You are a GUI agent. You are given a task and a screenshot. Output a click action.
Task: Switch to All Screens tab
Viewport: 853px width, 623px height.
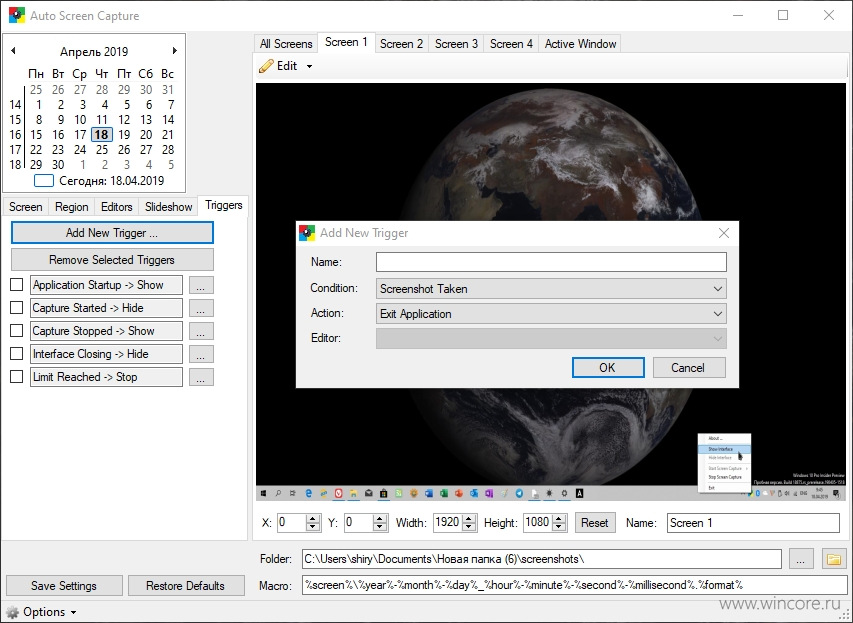[286, 44]
